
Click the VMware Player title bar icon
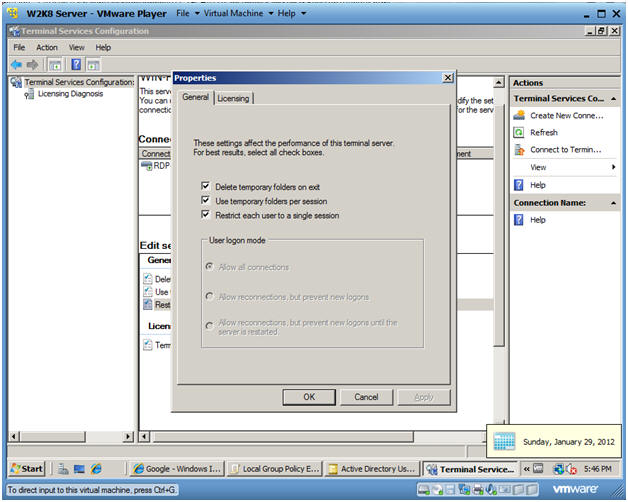click(x=13, y=13)
